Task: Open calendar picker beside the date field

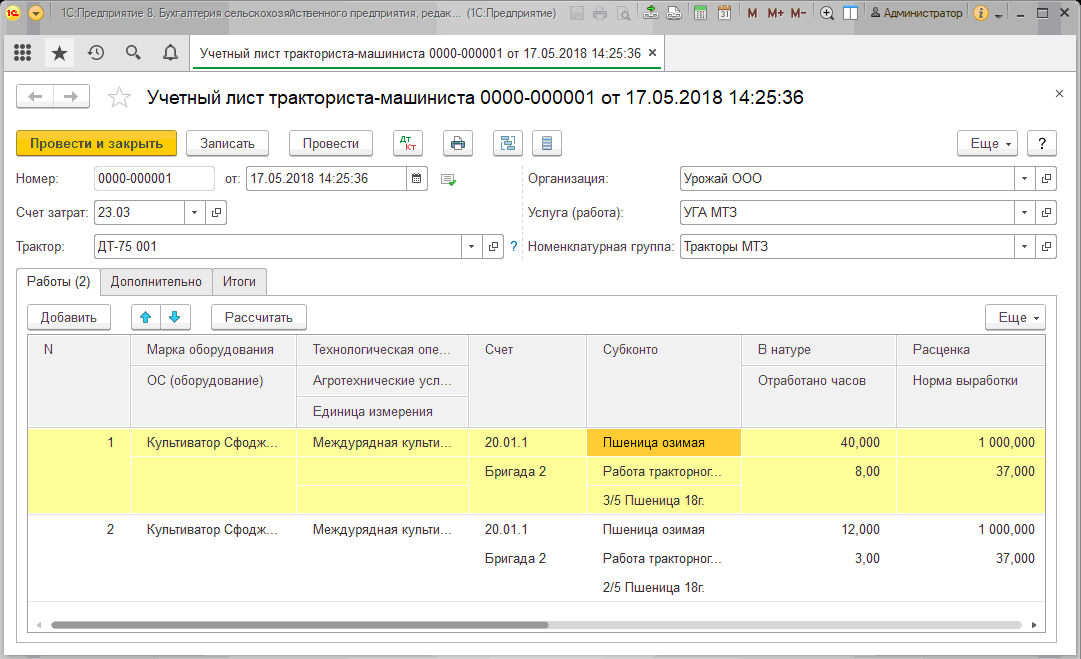Action: click(x=418, y=179)
